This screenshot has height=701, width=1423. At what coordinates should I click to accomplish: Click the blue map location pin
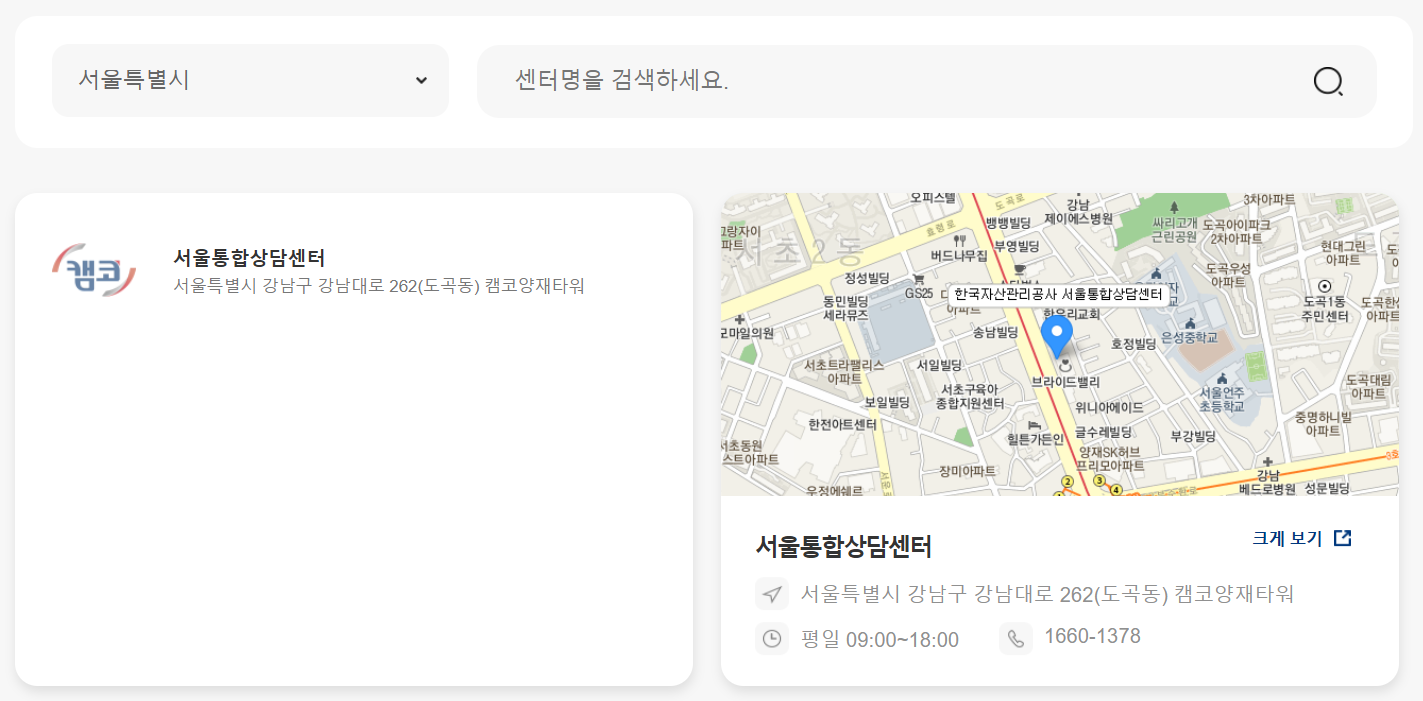pos(1056,336)
